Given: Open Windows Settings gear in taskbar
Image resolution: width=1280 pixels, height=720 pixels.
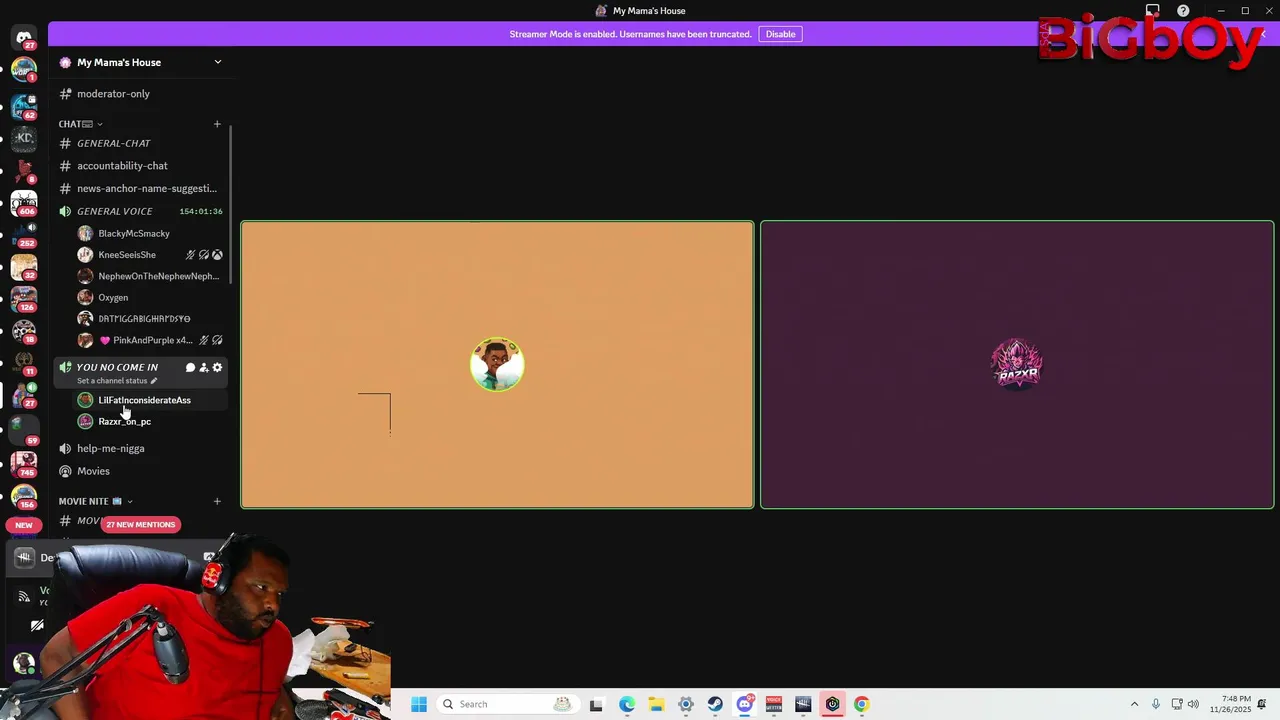Looking at the screenshot, I should tap(686, 704).
